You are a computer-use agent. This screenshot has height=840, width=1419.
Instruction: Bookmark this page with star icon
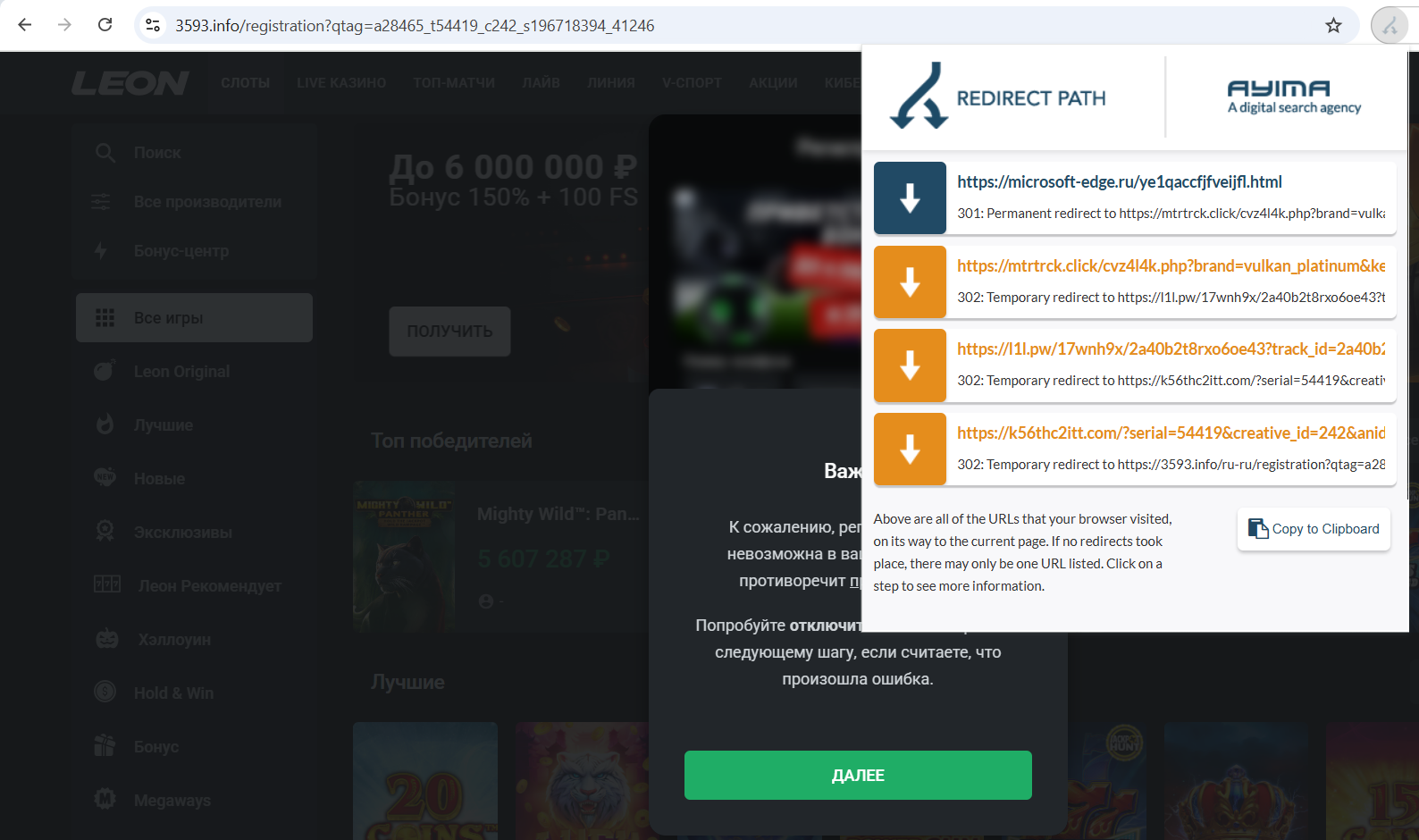point(1333,25)
